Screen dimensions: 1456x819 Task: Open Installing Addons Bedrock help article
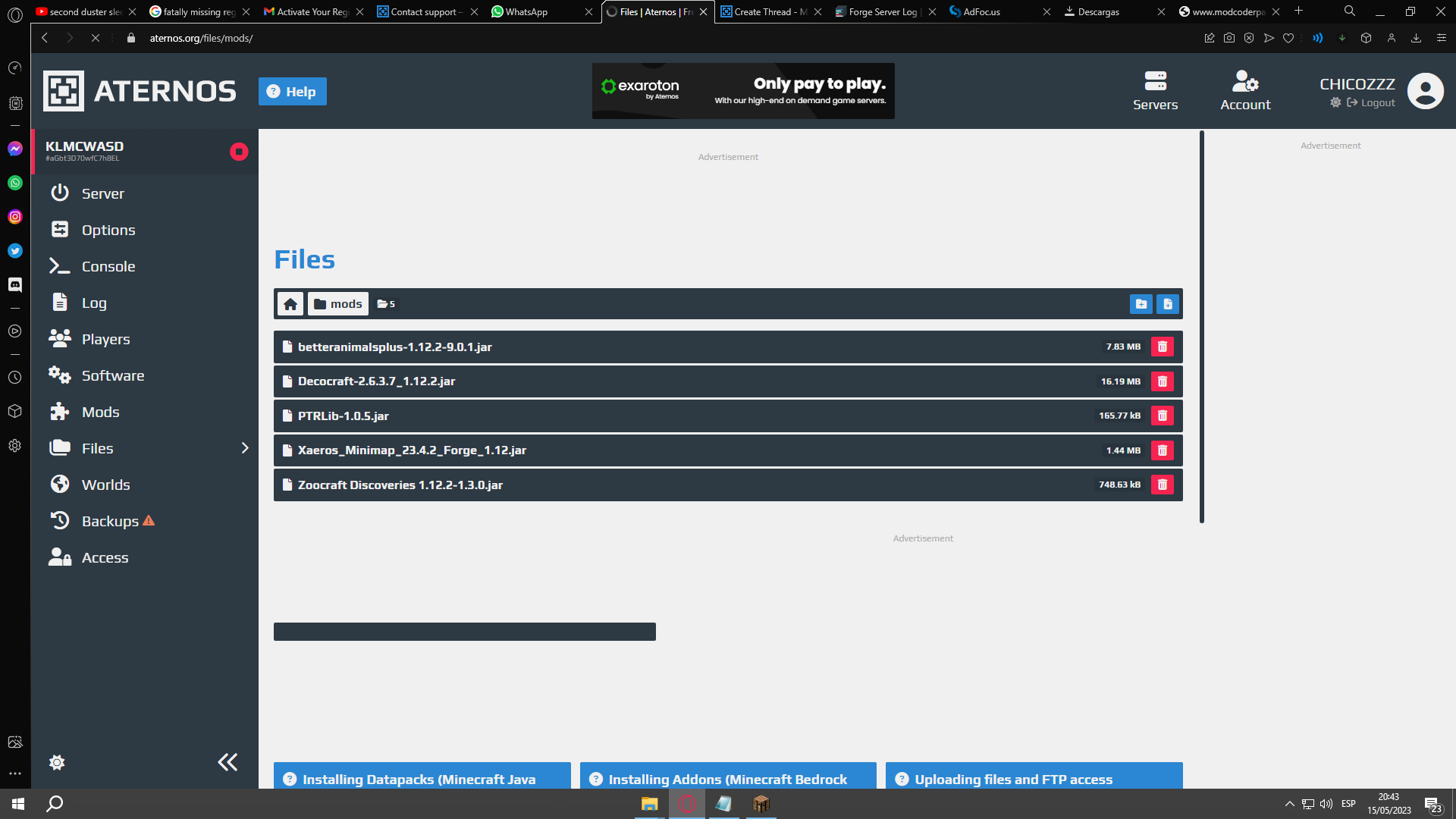point(728,776)
